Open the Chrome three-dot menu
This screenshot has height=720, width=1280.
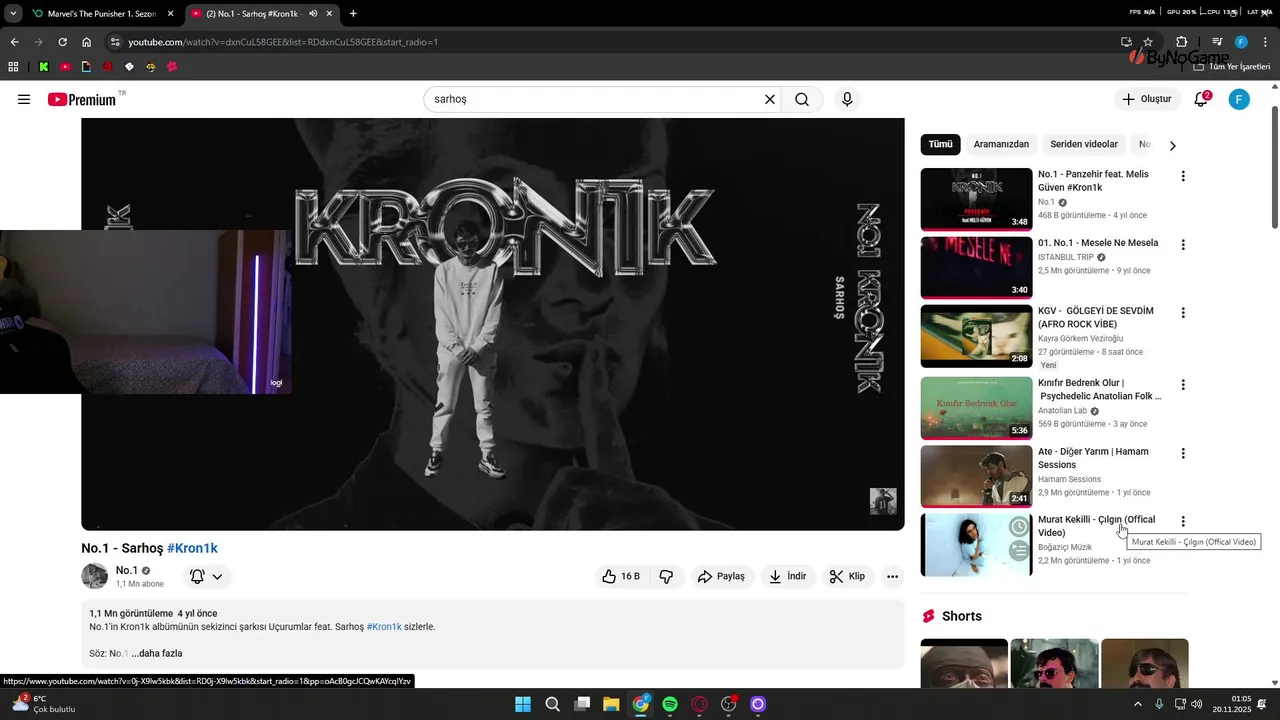[1264, 42]
